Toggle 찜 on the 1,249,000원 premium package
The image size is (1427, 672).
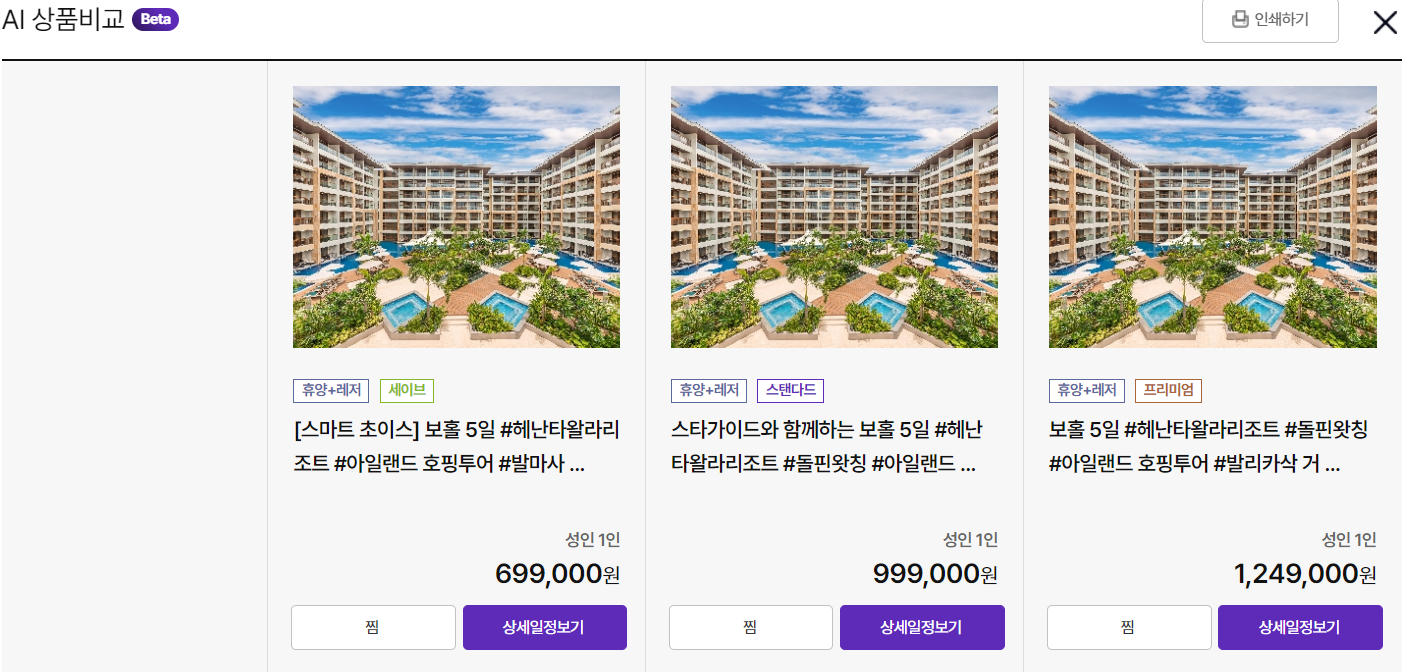tap(1129, 627)
